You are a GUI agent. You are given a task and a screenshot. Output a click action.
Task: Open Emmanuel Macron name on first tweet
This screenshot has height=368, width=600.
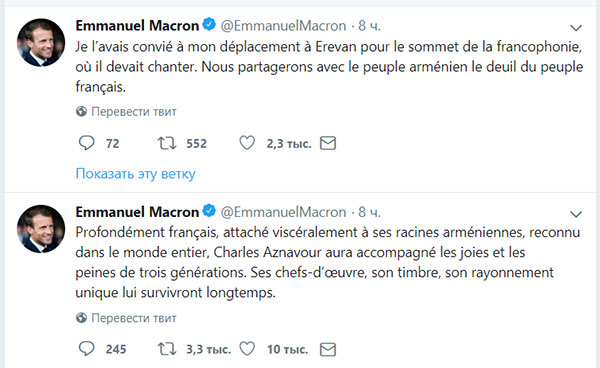[137, 26]
